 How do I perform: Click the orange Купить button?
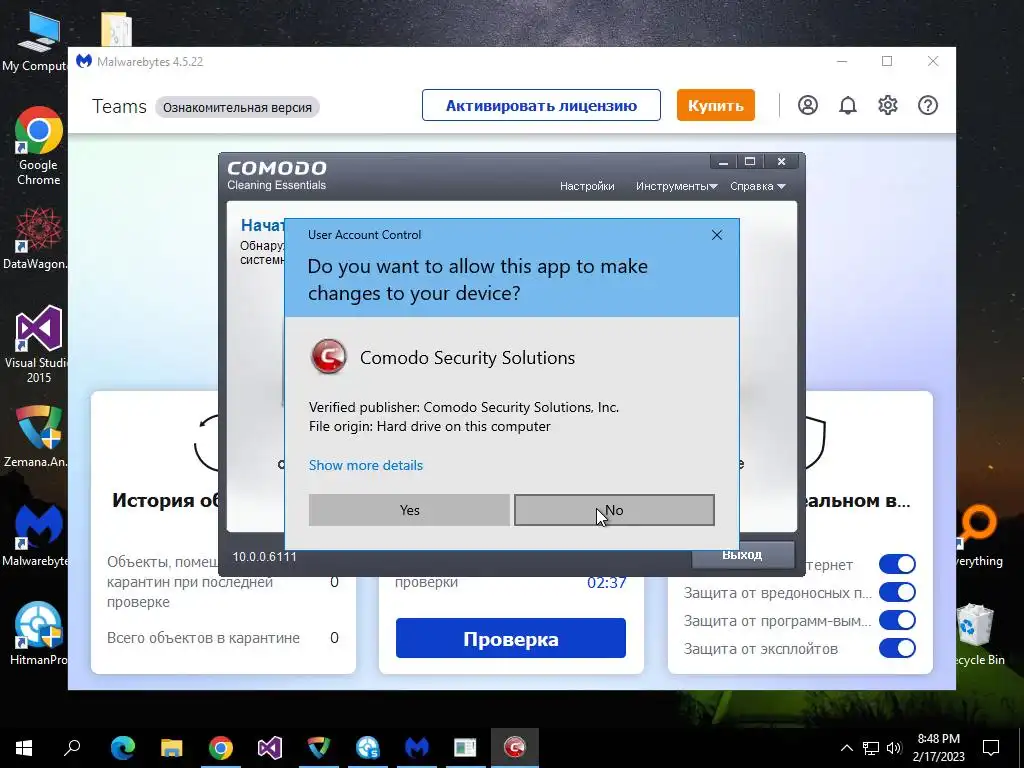(x=715, y=105)
